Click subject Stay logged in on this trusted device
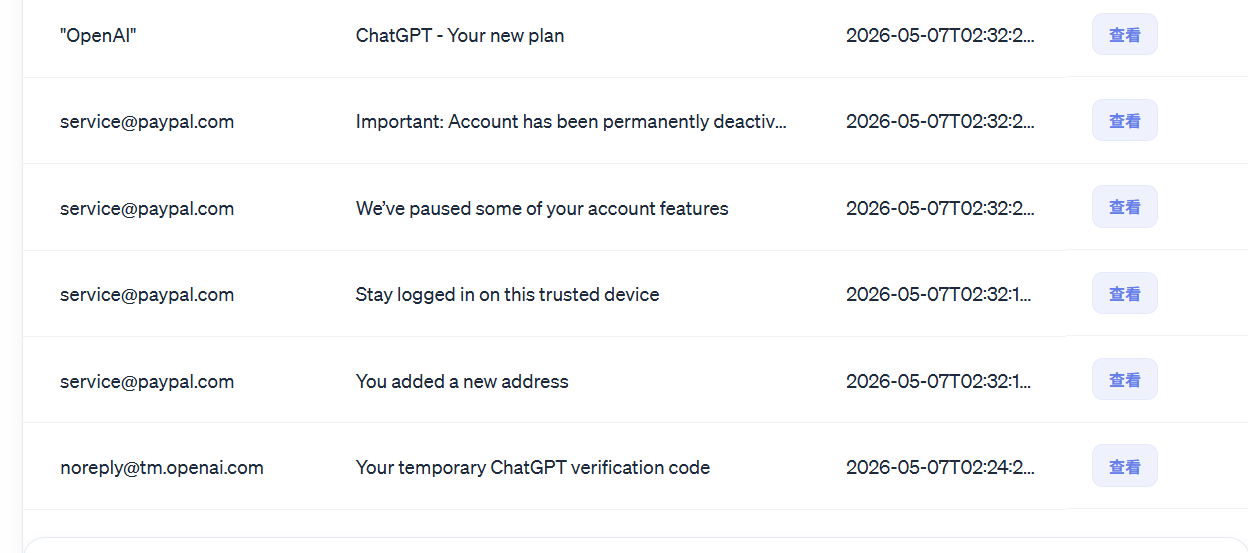 (x=507, y=295)
